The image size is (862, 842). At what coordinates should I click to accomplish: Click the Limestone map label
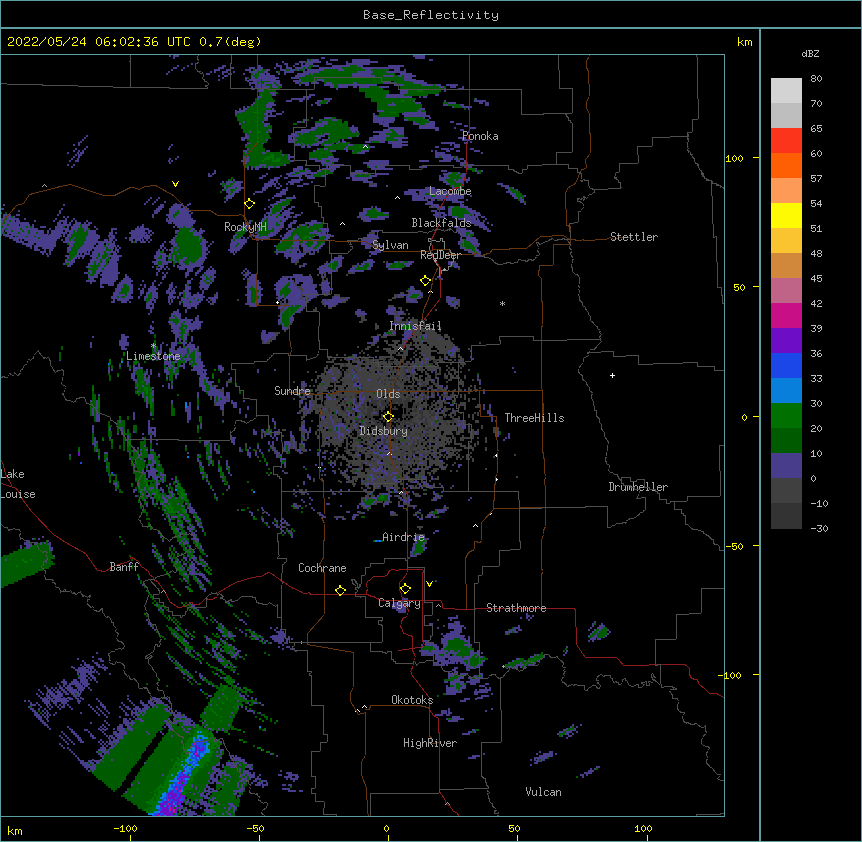coord(153,356)
